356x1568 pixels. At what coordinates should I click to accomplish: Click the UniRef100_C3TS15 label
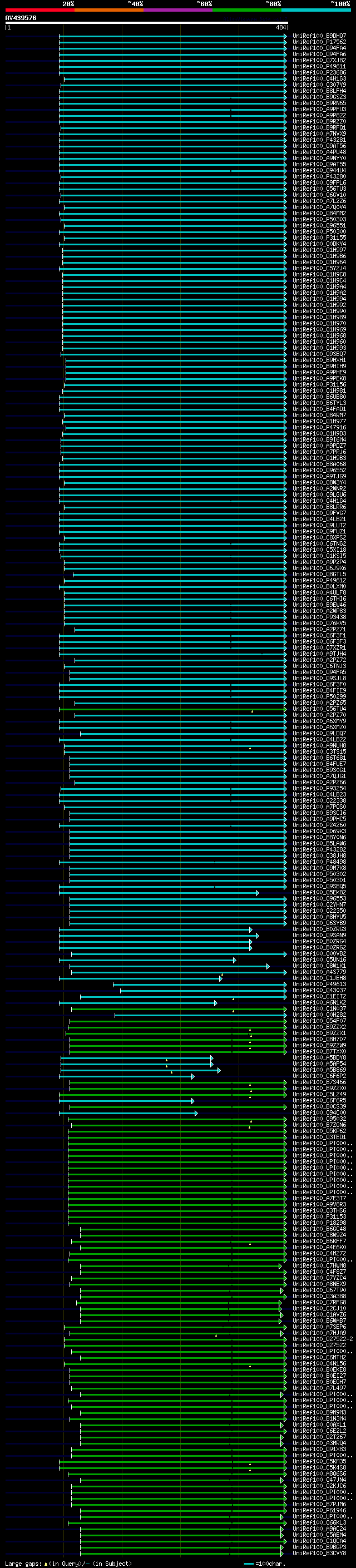(319, 751)
